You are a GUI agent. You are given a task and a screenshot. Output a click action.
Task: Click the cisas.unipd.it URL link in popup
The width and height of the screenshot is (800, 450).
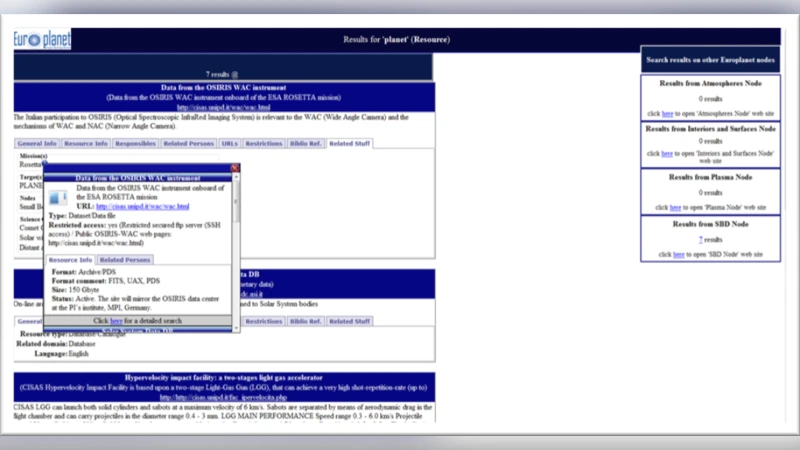tap(143, 206)
